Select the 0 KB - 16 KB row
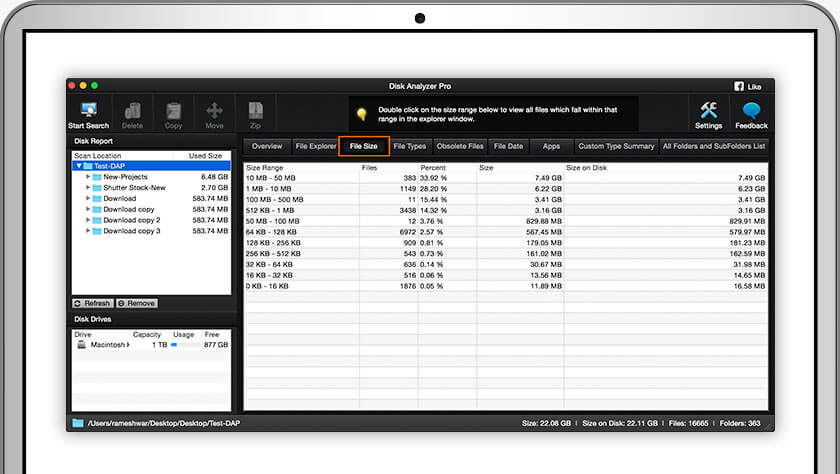This screenshot has height=474, width=840. [x=506, y=286]
